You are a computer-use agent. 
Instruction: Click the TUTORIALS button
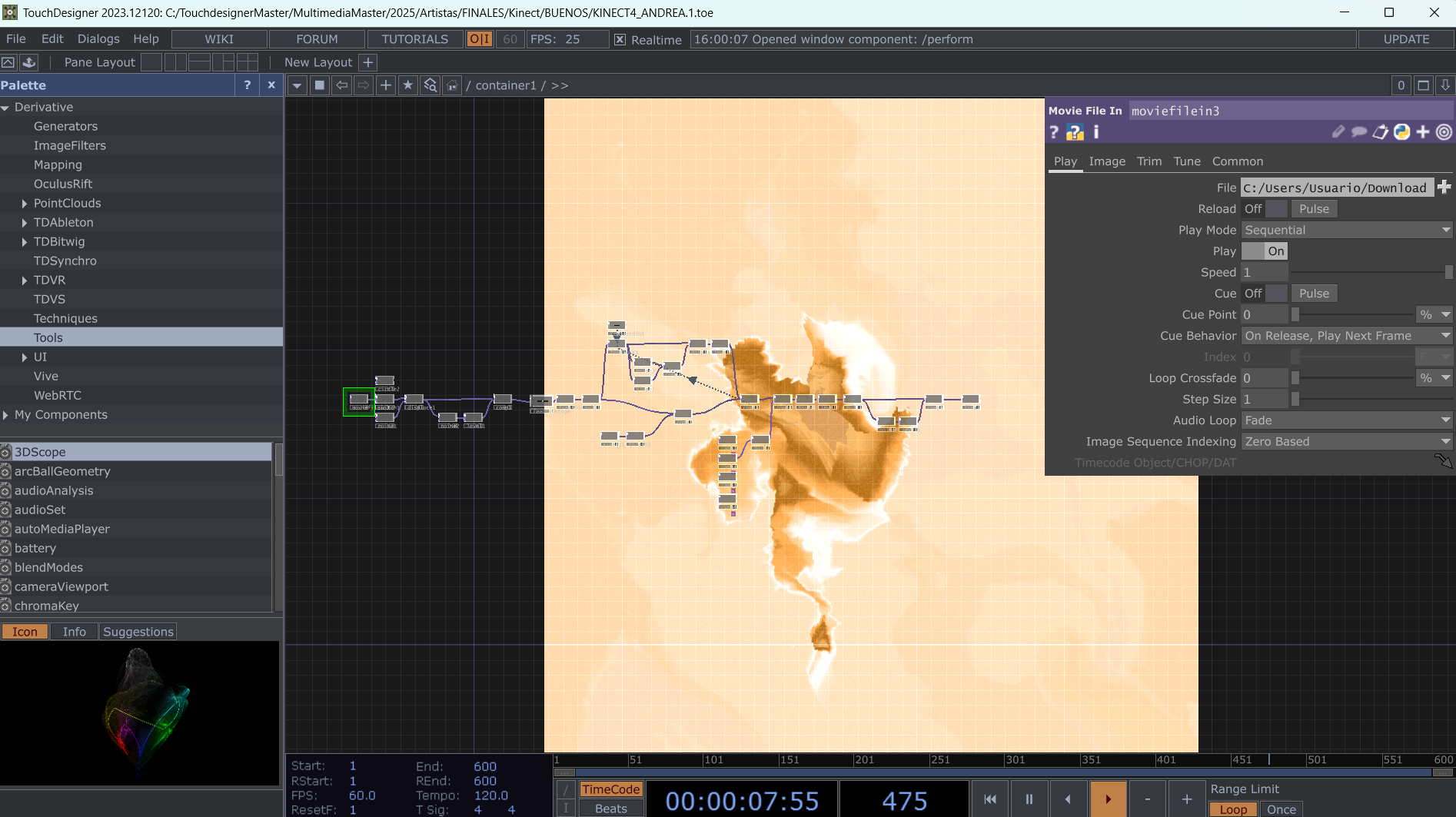414,39
